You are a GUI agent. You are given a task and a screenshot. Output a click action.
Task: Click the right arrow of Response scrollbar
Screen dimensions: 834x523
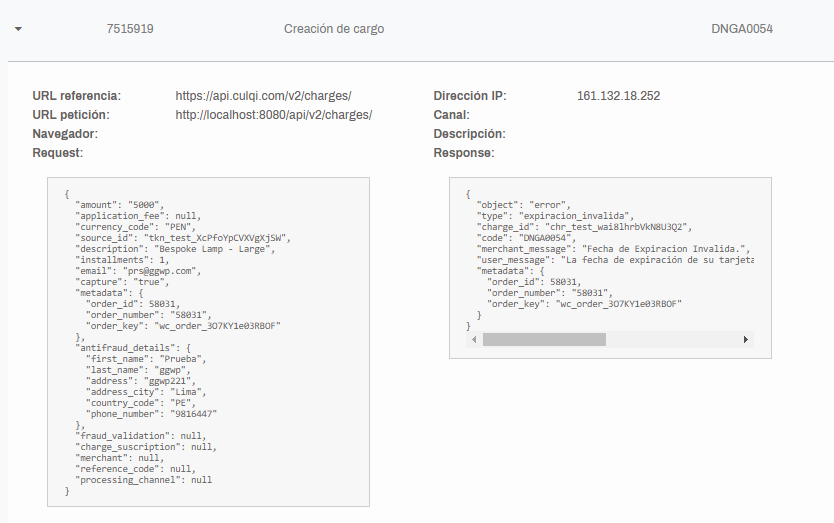746,339
